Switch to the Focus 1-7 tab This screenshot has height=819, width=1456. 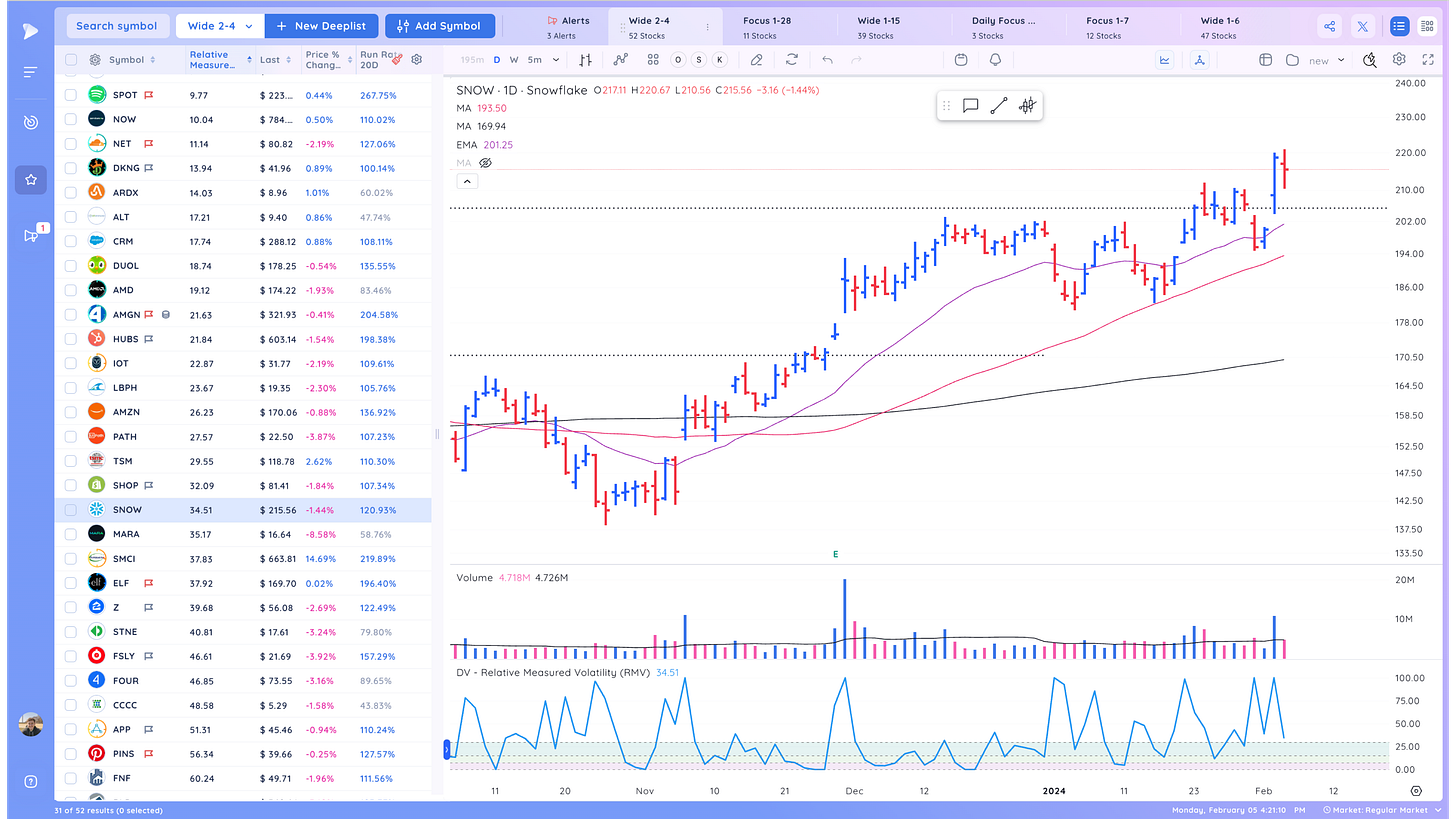[1108, 27]
